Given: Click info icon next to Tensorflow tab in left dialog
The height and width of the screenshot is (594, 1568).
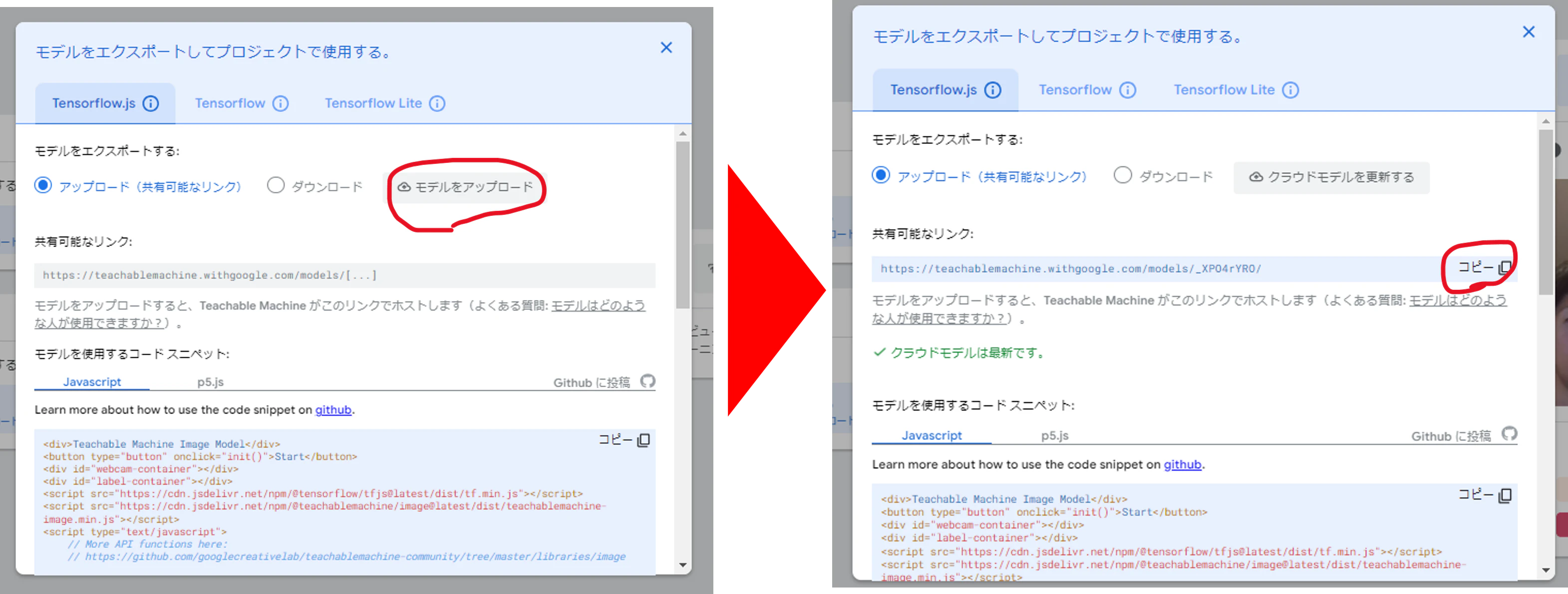Looking at the screenshot, I should [x=280, y=103].
